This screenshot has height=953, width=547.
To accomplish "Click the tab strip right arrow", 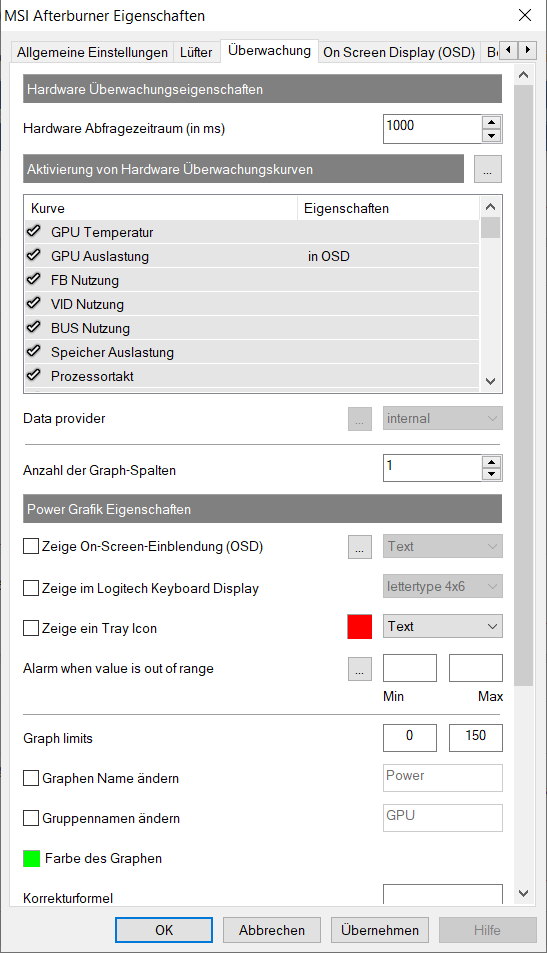I will click(528, 50).
